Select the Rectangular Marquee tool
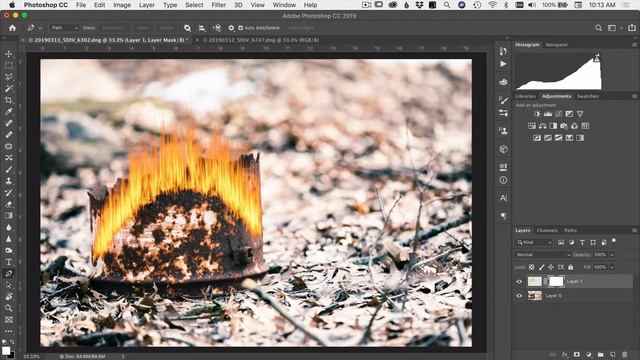The image size is (640, 360). [x=9, y=65]
